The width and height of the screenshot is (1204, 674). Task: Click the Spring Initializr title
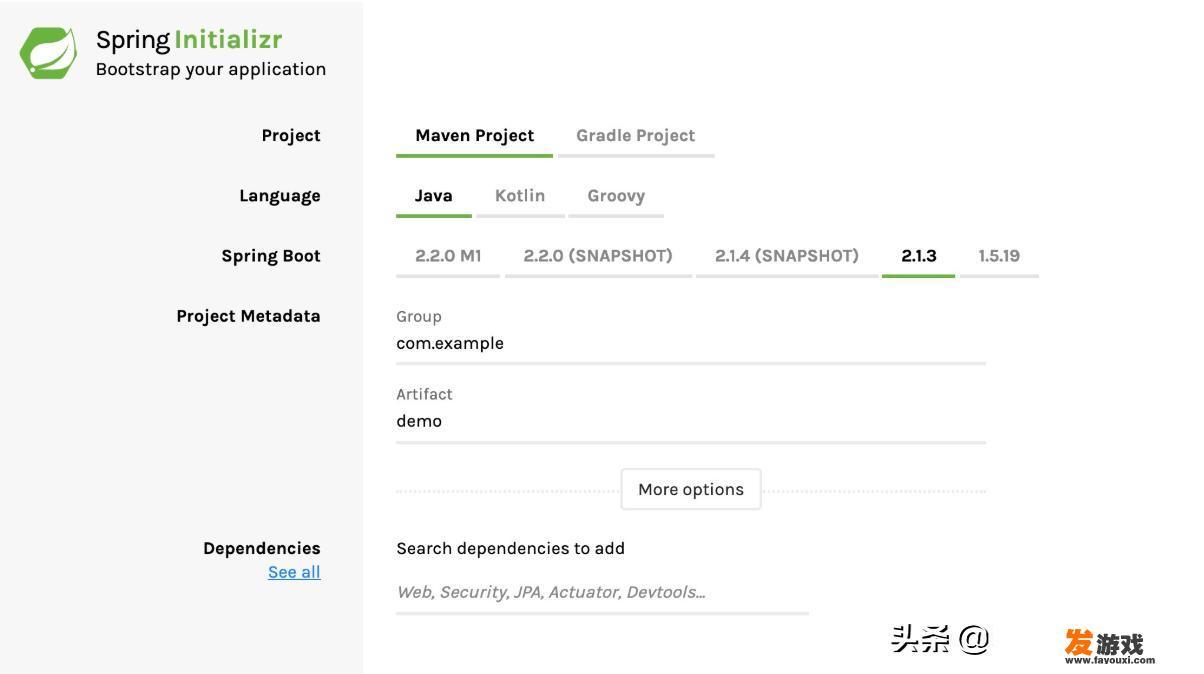coord(189,40)
